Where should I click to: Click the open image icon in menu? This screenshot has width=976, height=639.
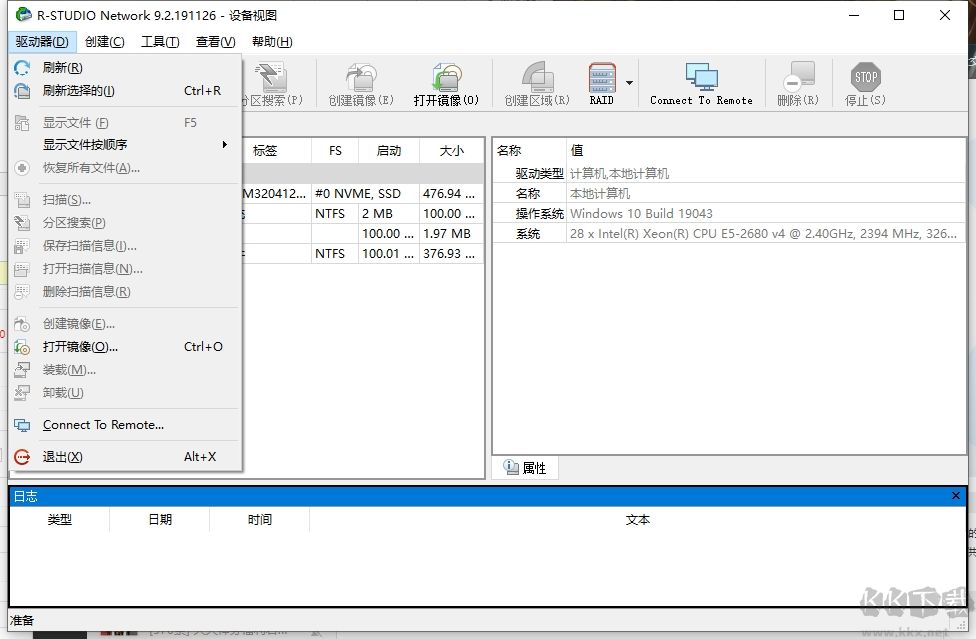[22, 347]
